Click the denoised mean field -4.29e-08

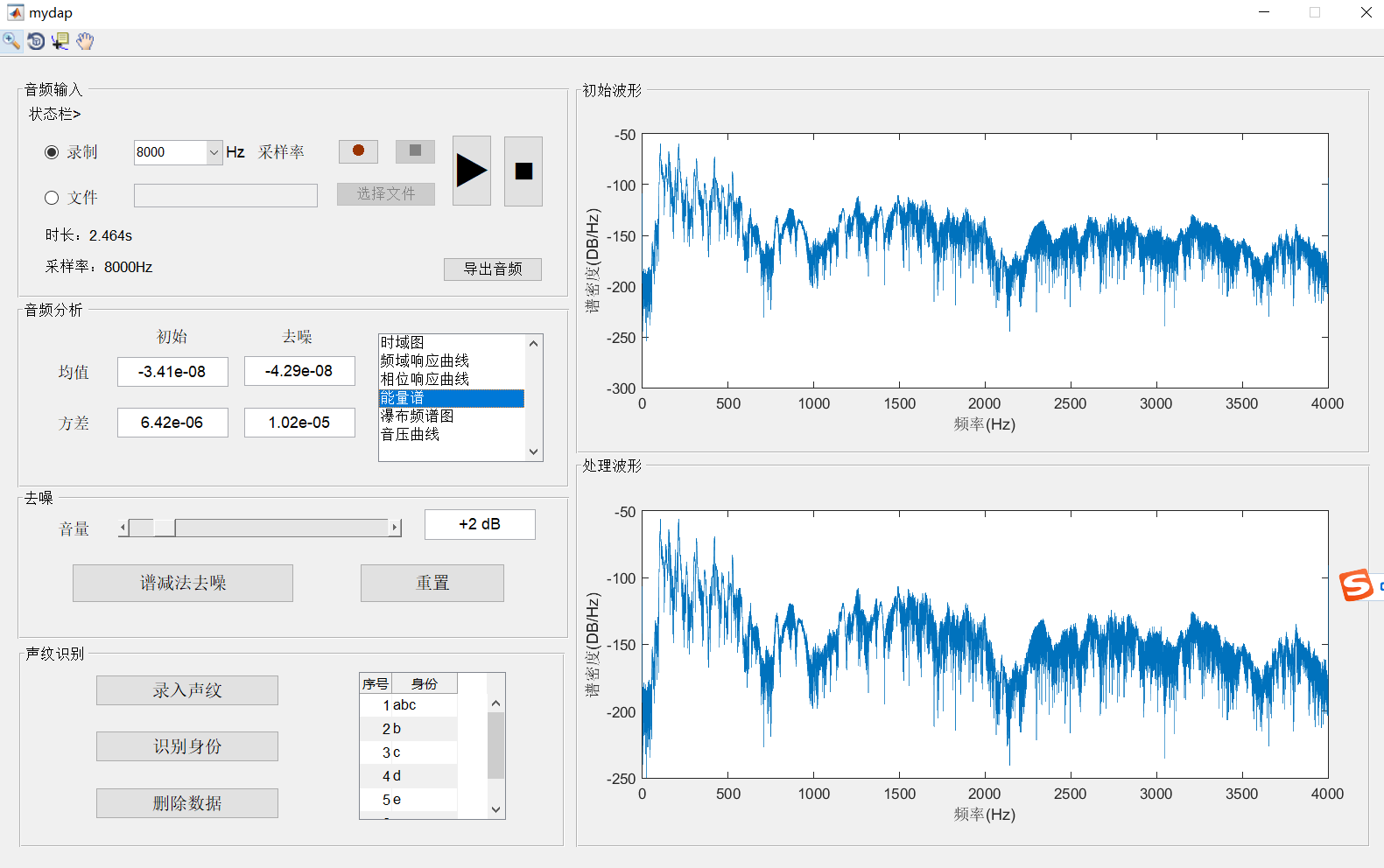[299, 371]
